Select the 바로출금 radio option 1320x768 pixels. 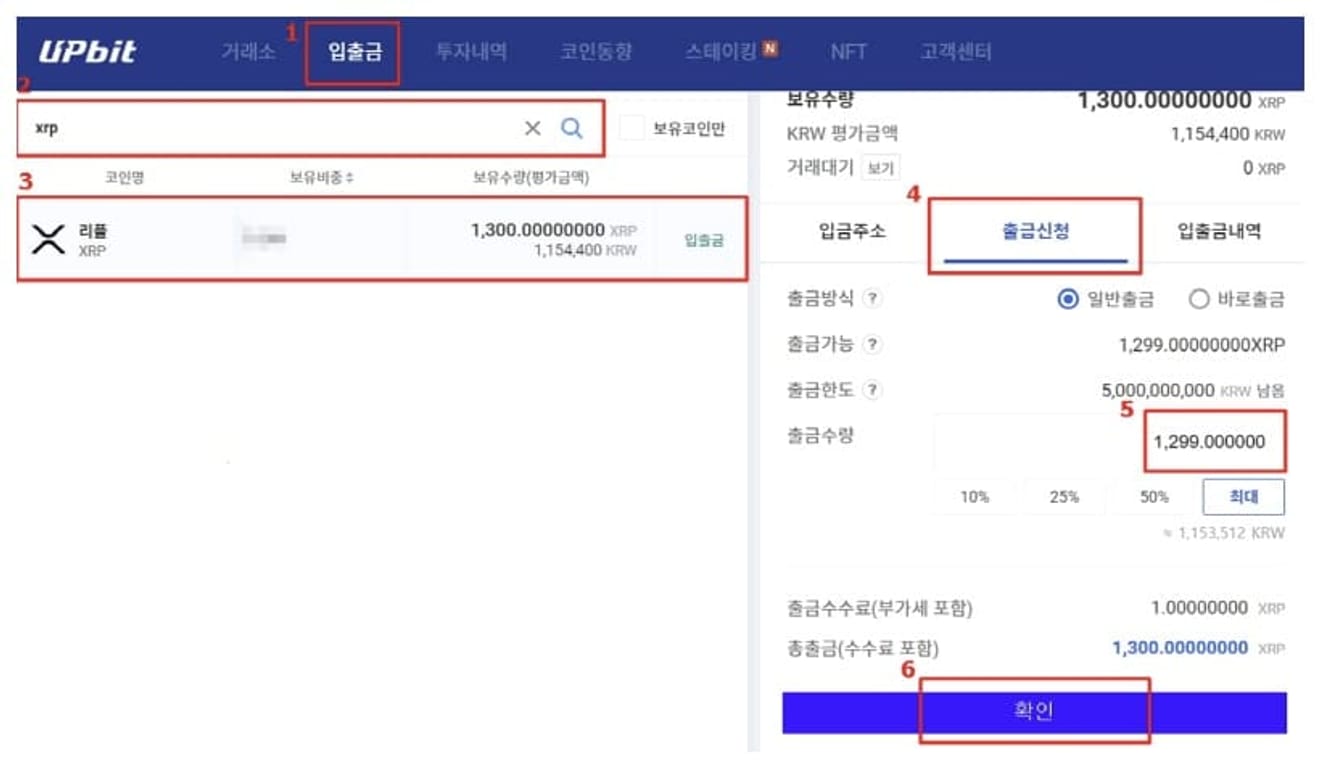pyautogui.click(x=1199, y=299)
